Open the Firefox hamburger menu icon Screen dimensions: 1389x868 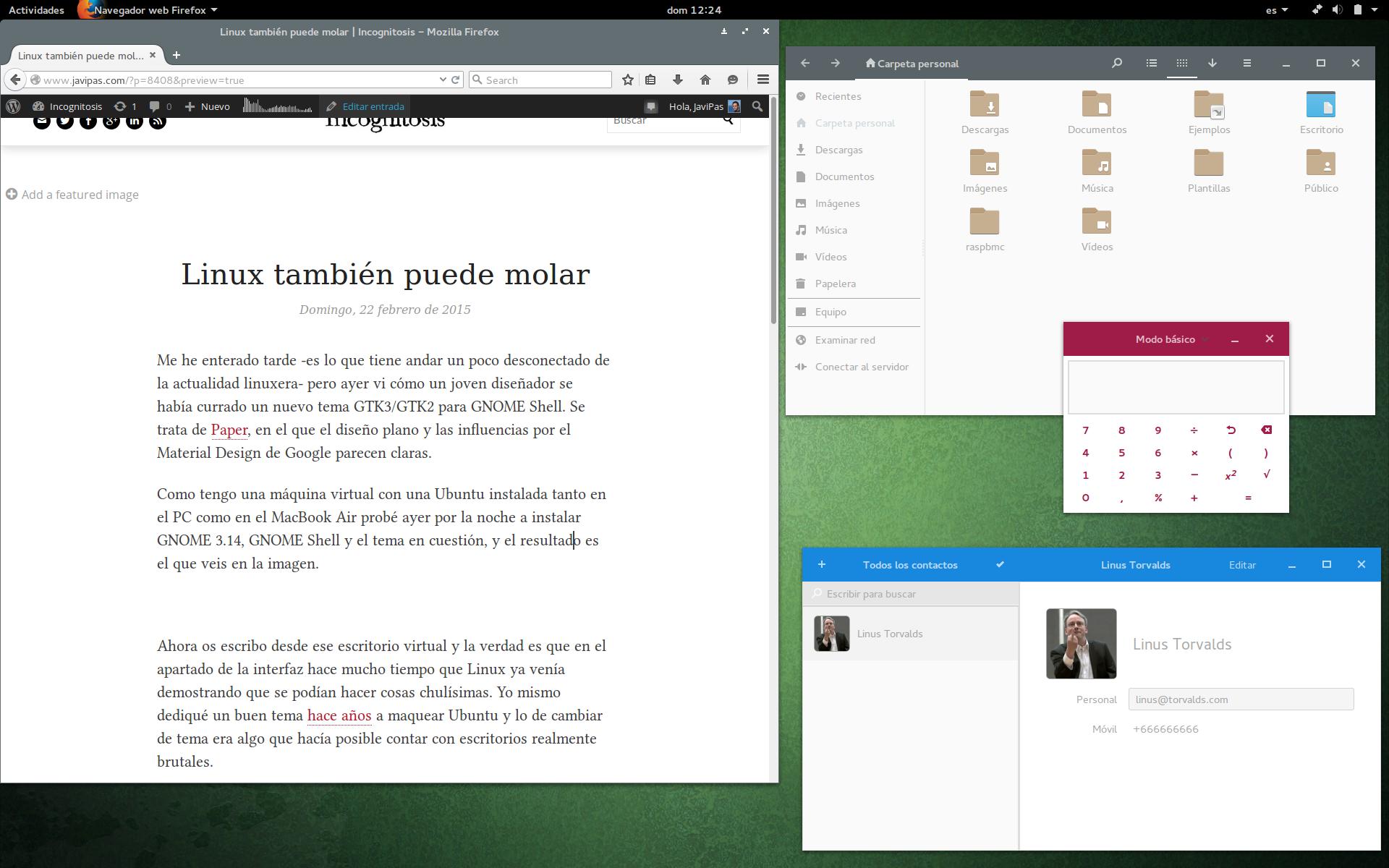pos(763,80)
